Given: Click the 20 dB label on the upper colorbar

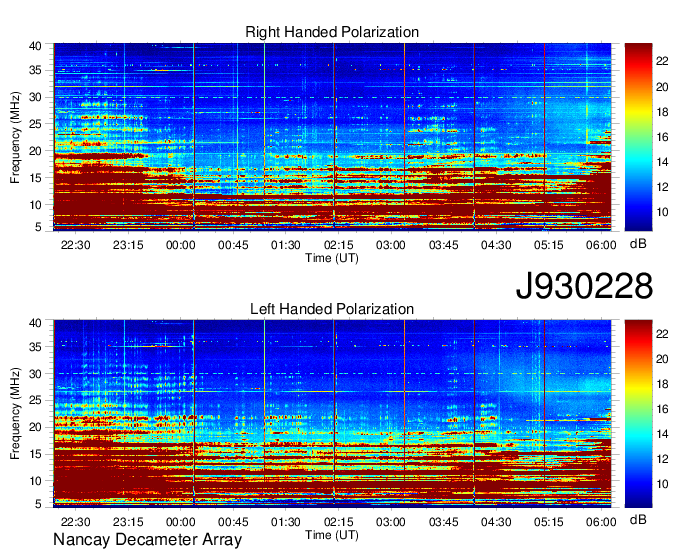Looking at the screenshot, I should (x=662, y=87).
